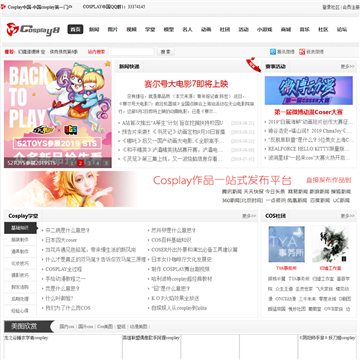This screenshot has width=360, height=360.
Task: Open article 什么叫御姐?
Action: (59, 298)
